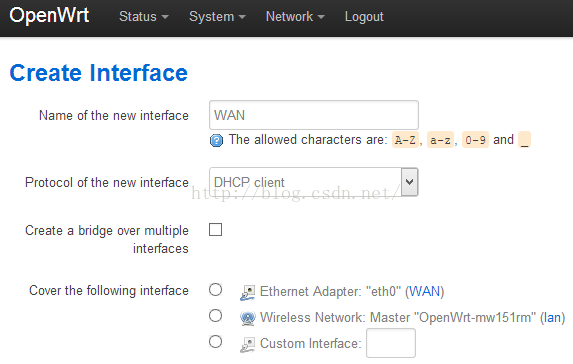
Task: Click the arrow on the protocol combo box
Action: (409, 182)
